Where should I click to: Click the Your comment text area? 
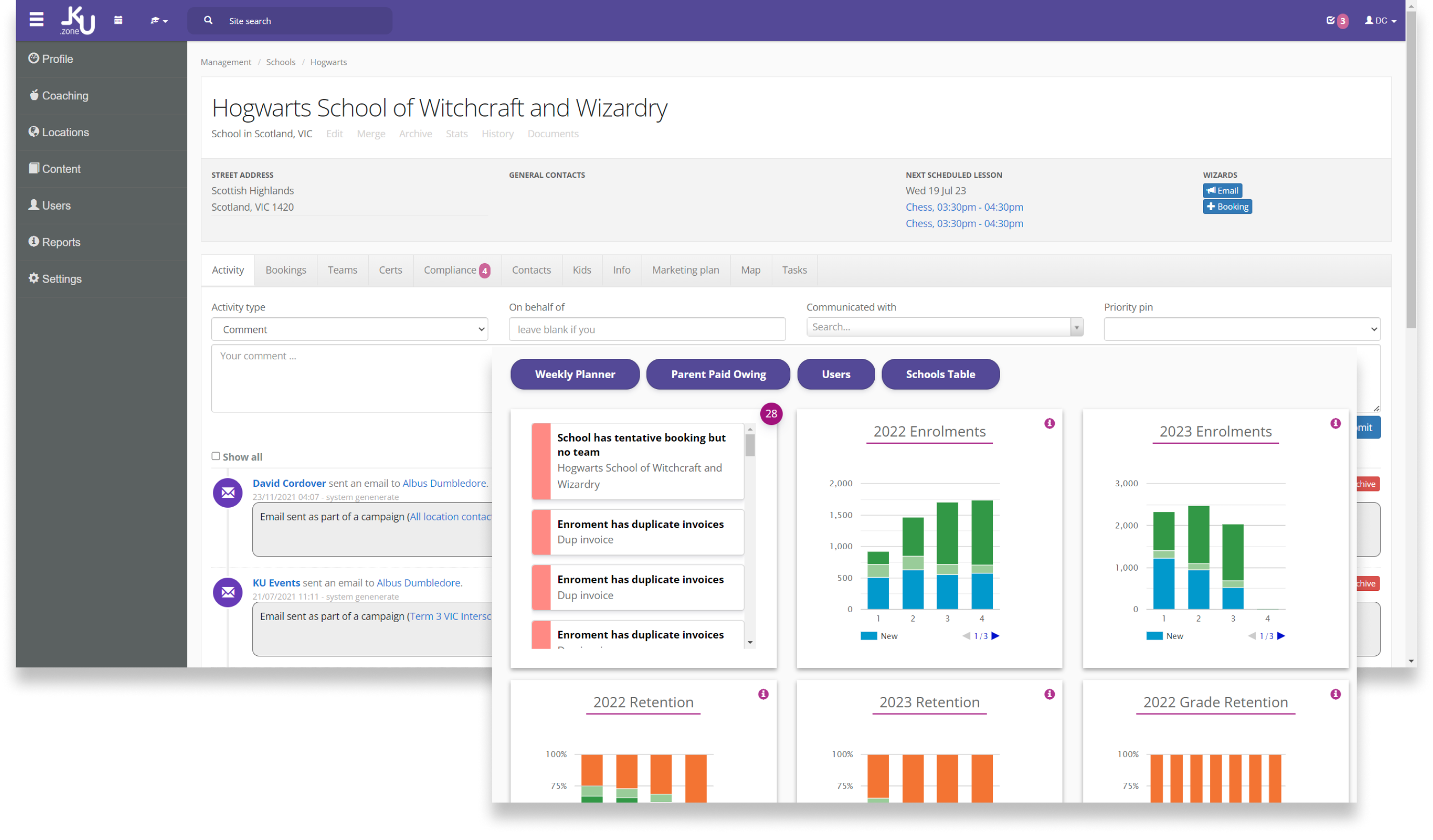click(351, 379)
